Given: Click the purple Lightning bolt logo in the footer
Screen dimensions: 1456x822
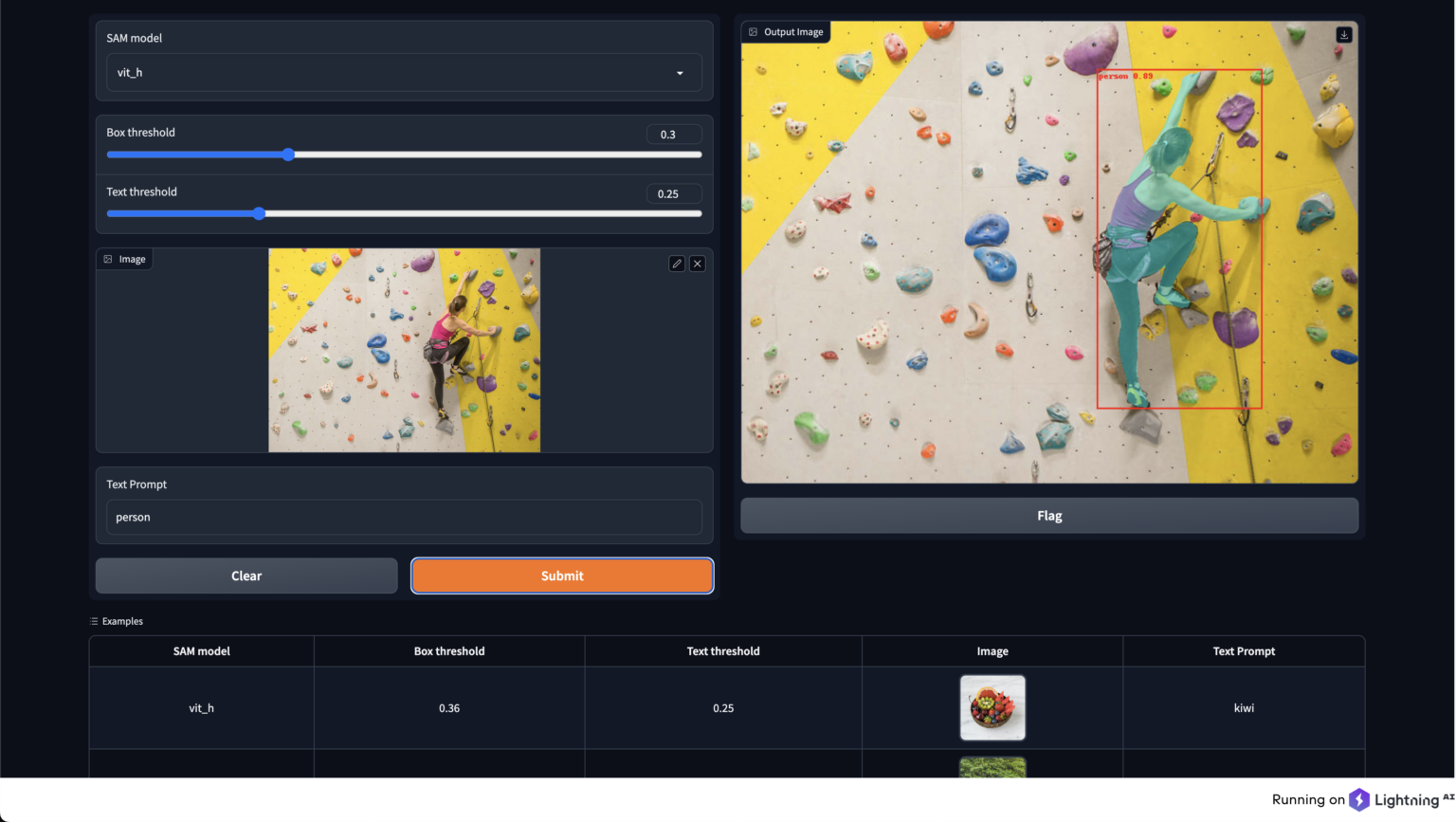Looking at the screenshot, I should pos(1361,799).
